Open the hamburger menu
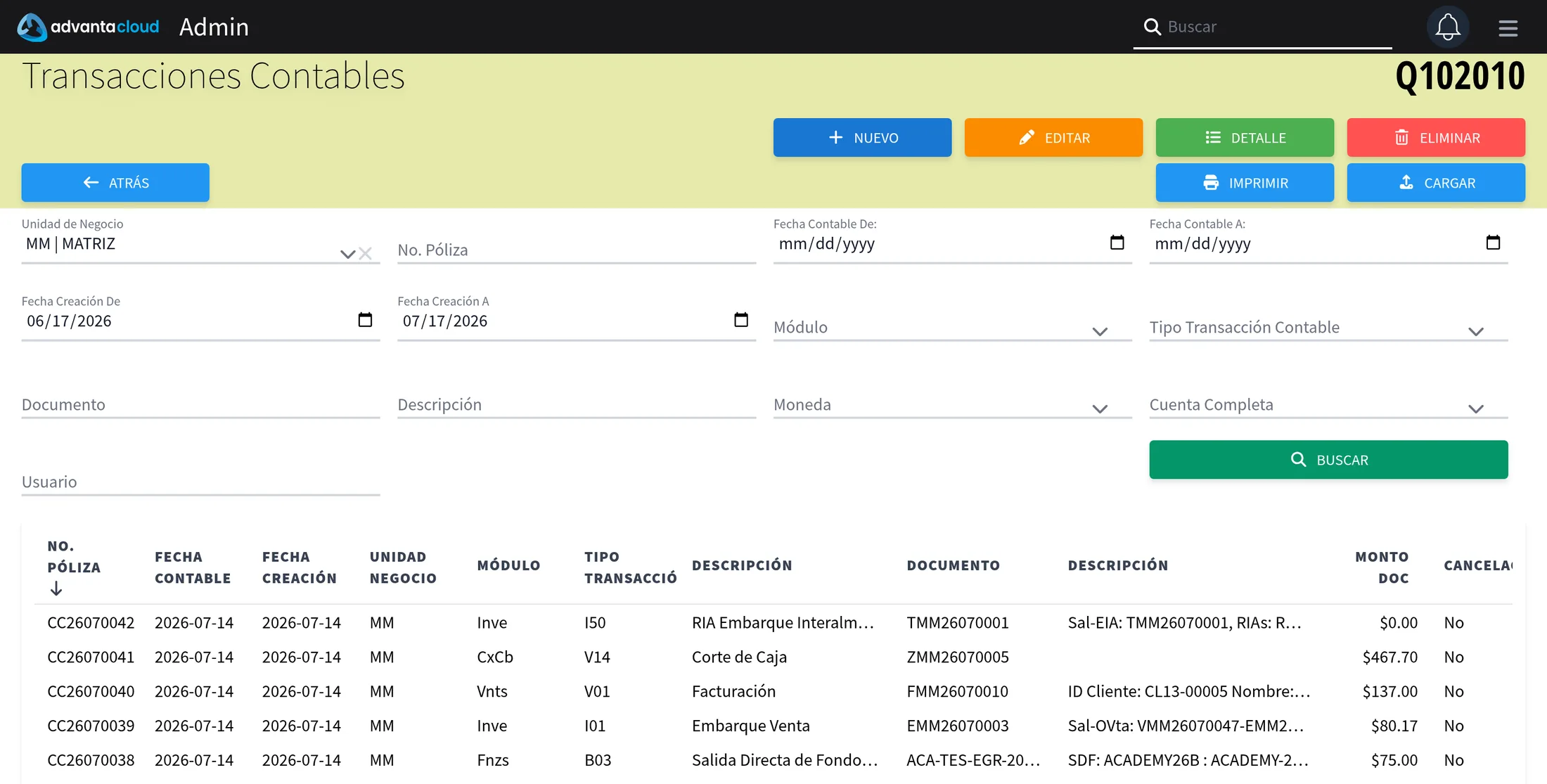 click(1508, 28)
